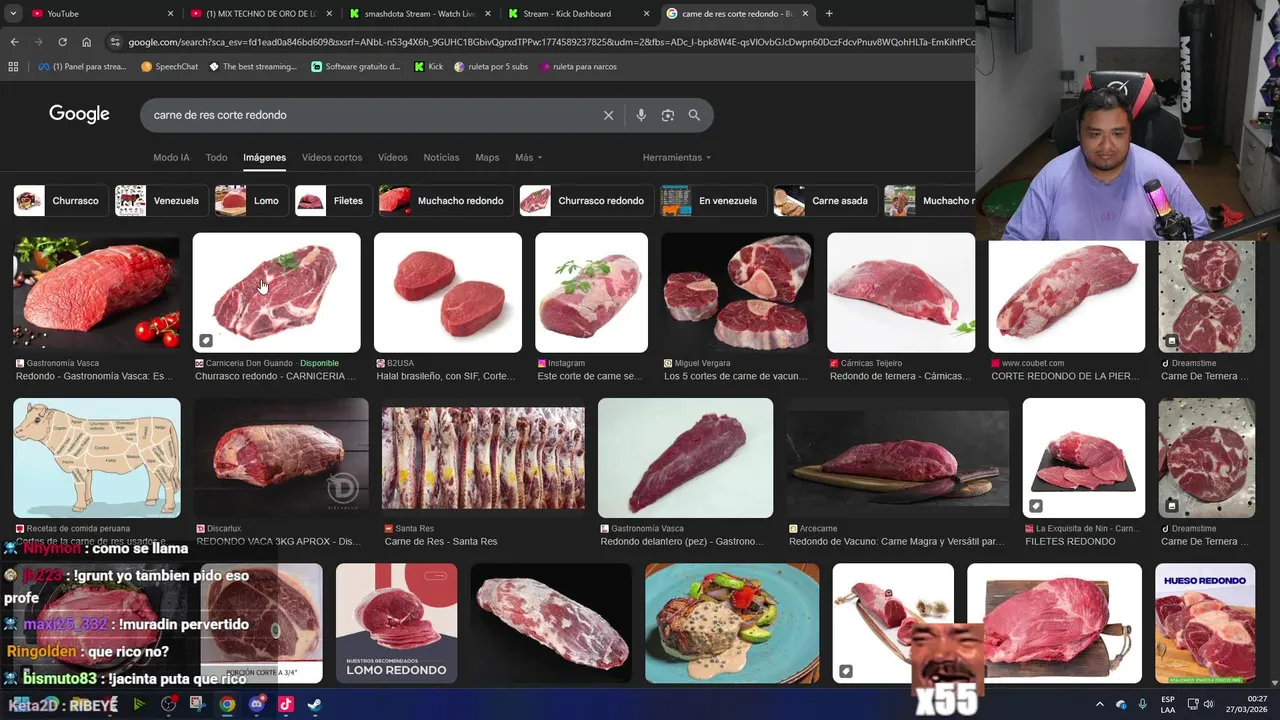
Task: Open the Carnicería Don Guando churrasco image
Action: [x=277, y=293]
